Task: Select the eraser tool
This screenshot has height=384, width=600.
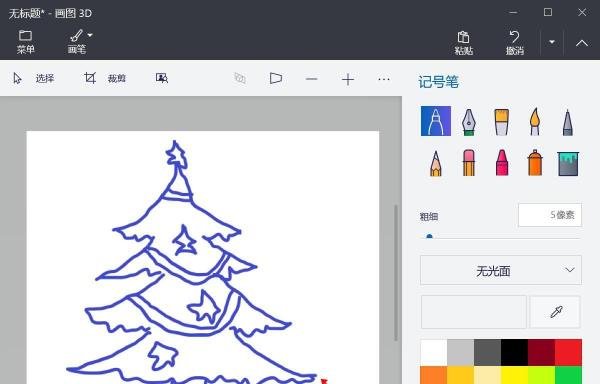Action: [x=469, y=163]
